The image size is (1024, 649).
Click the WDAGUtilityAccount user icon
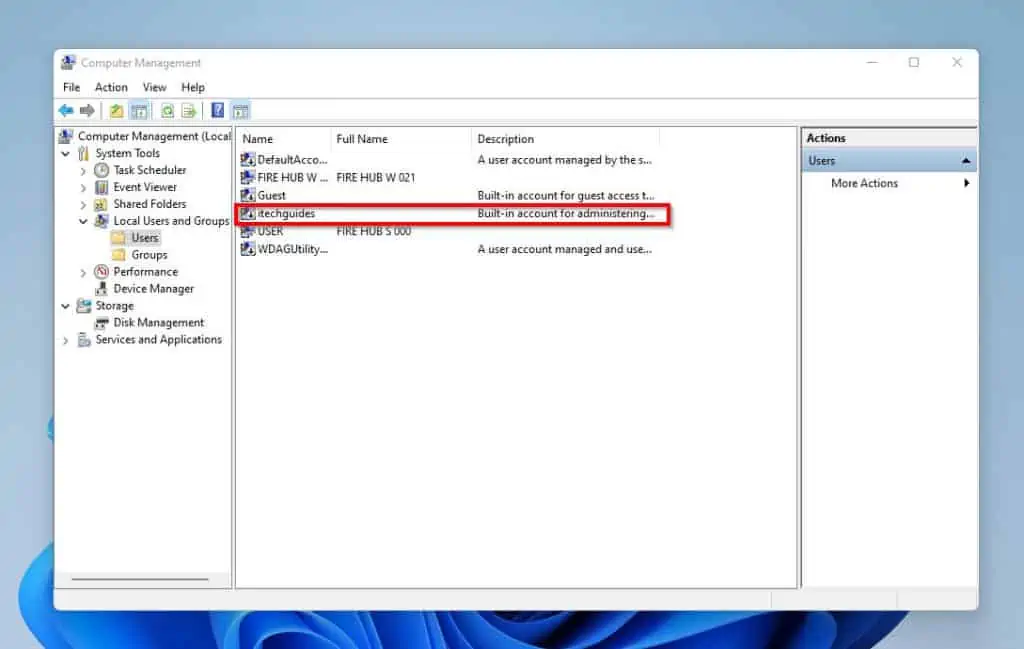pos(248,249)
